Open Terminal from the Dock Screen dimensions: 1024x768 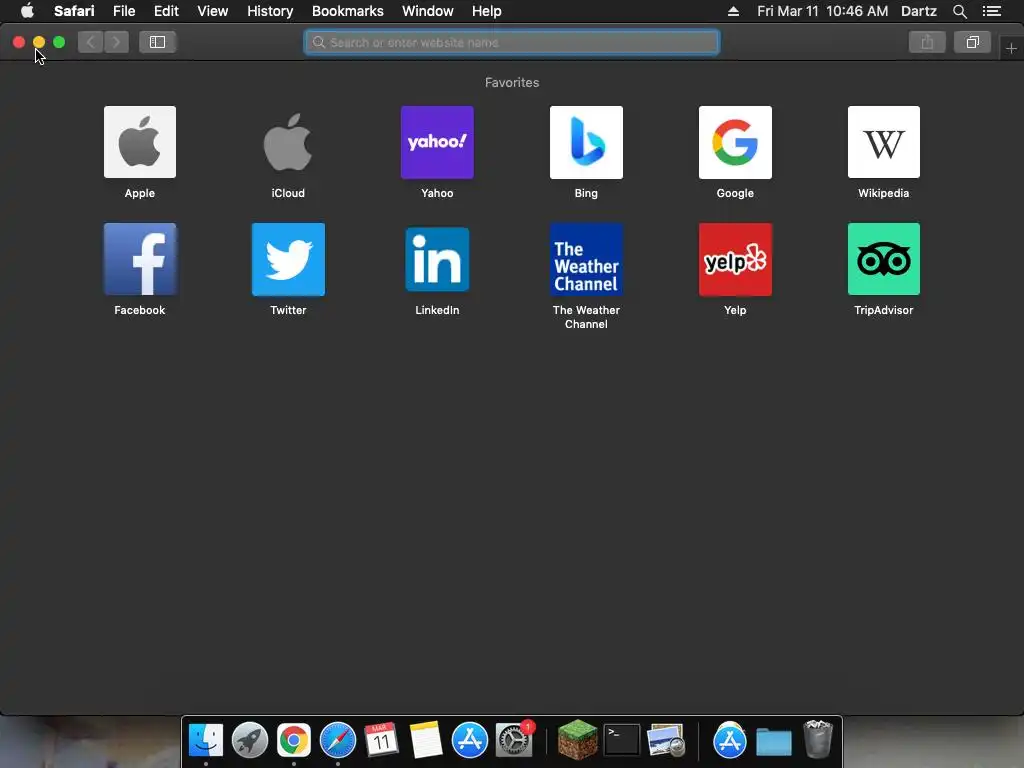click(x=621, y=741)
